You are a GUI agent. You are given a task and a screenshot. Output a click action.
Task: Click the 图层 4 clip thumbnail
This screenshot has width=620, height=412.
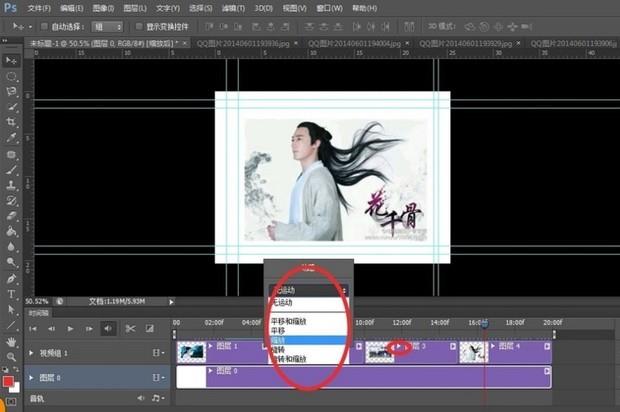pyautogui.click(x=474, y=352)
